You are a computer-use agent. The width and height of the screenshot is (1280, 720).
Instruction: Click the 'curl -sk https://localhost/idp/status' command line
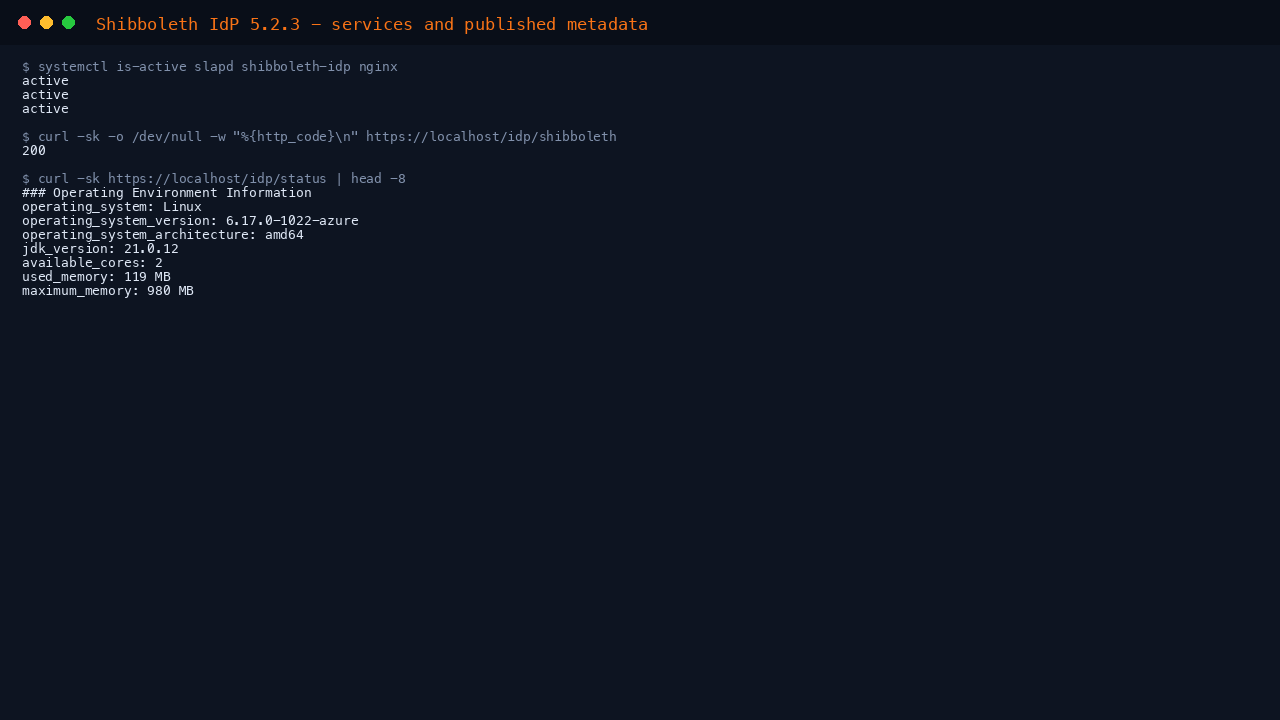click(x=214, y=179)
